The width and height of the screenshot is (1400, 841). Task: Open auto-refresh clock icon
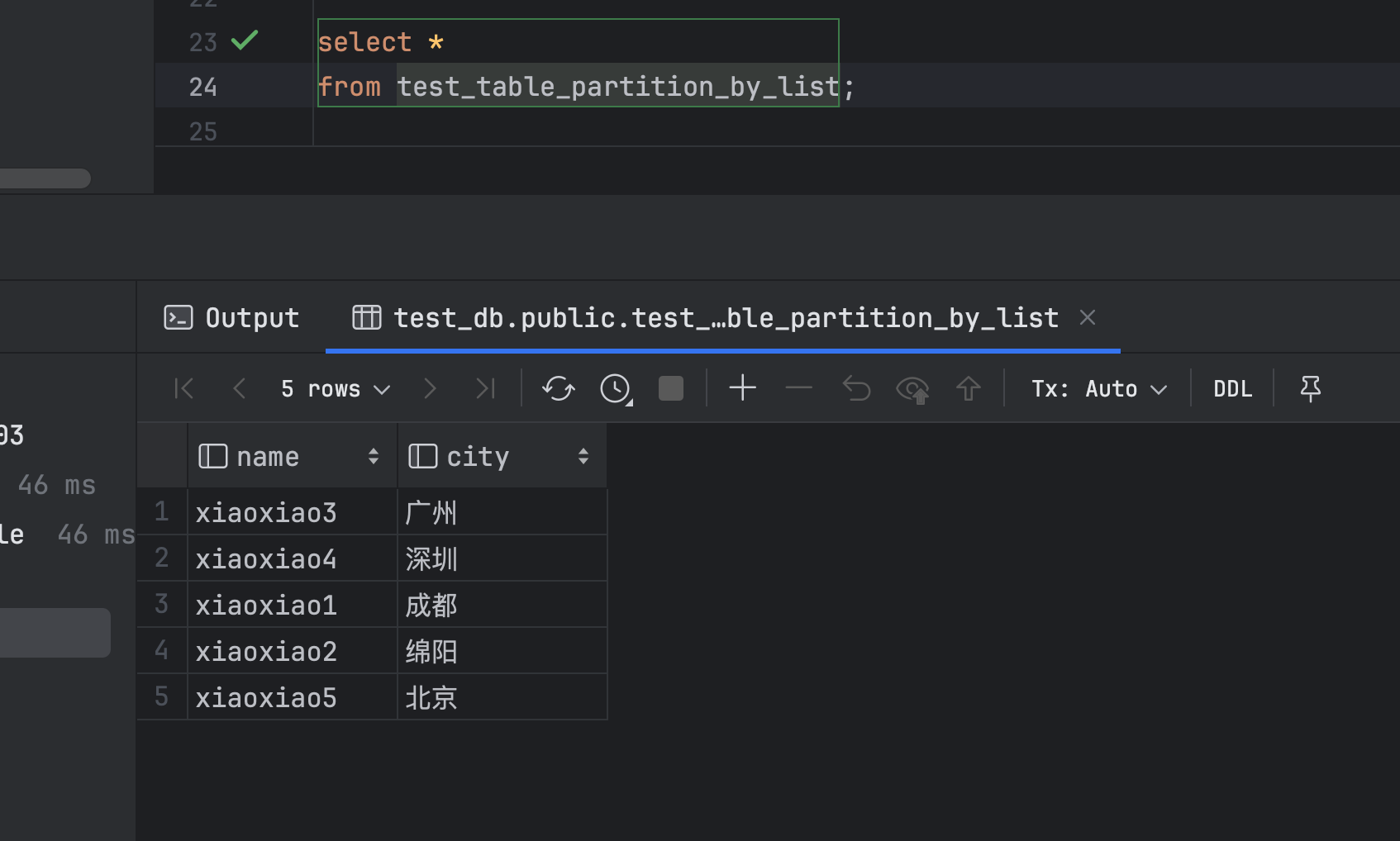click(x=616, y=388)
